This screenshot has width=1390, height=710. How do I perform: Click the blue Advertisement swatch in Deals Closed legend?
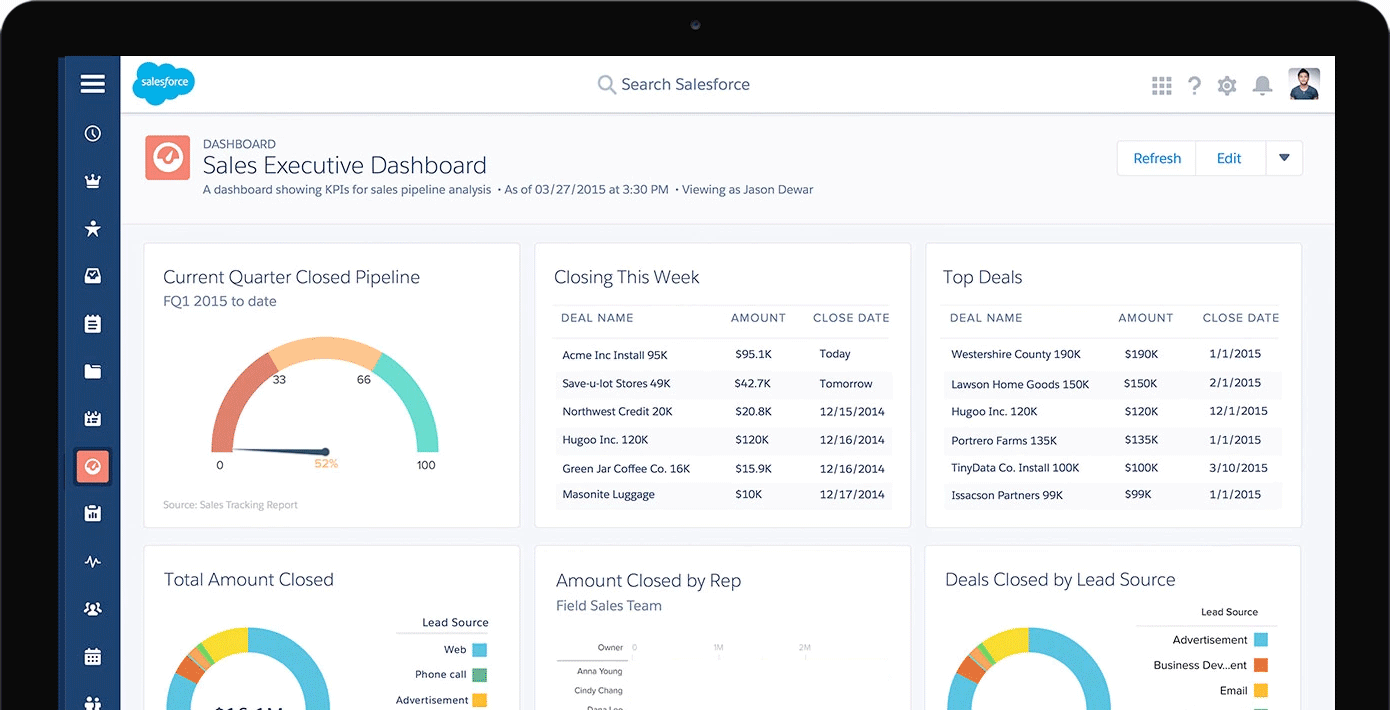pyautogui.click(x=1261, y=640)
